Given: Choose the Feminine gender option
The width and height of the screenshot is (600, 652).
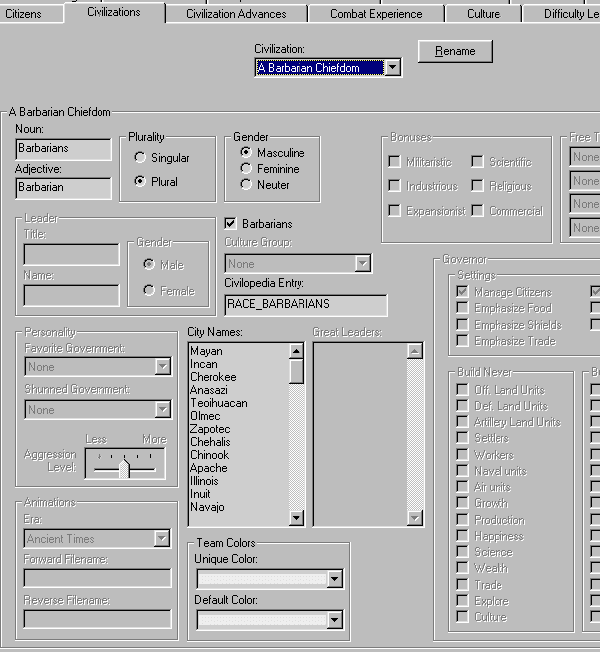Looking at the screenshot, I should coord(247,169).
